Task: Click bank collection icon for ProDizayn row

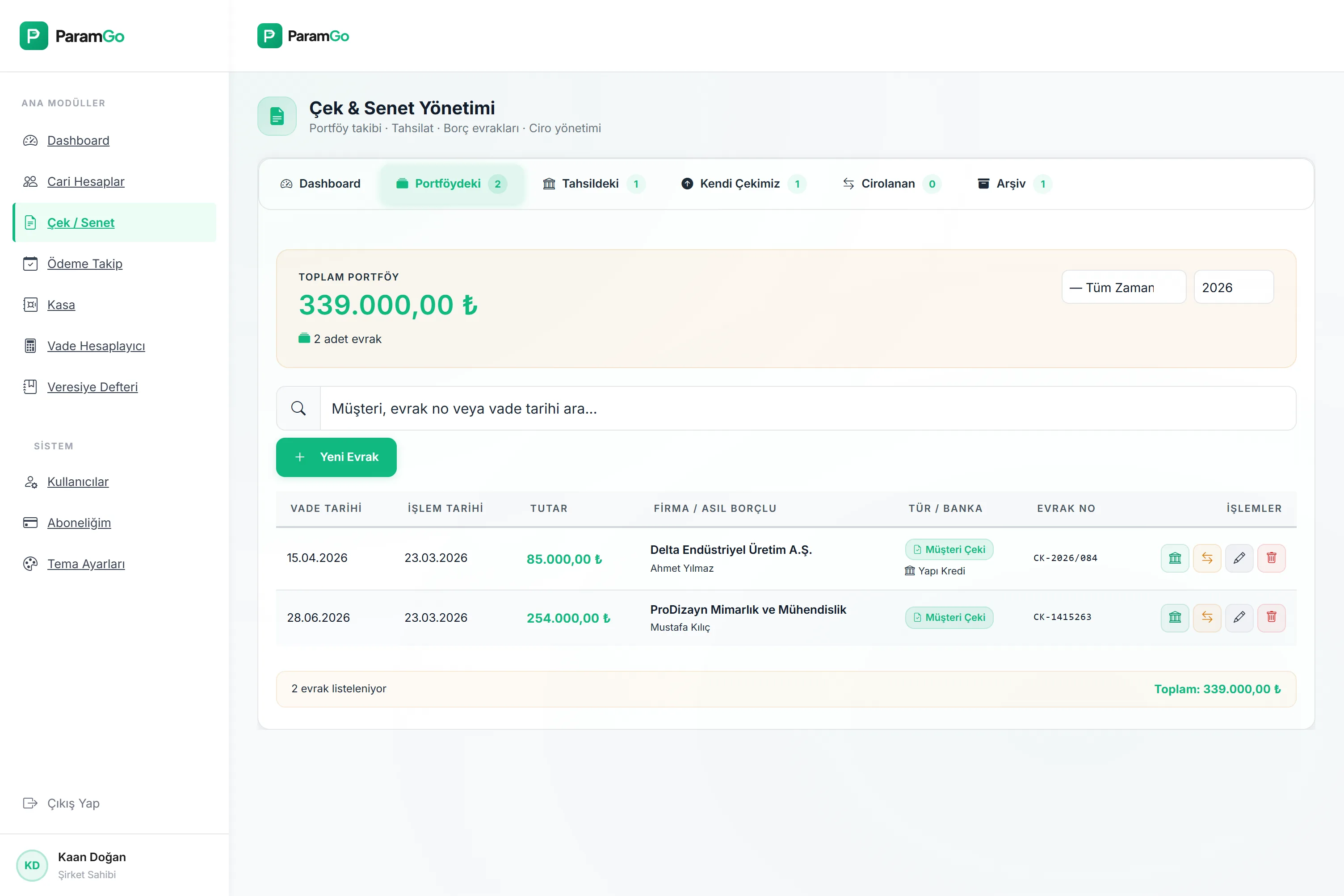Action: tap(1174, 617)
